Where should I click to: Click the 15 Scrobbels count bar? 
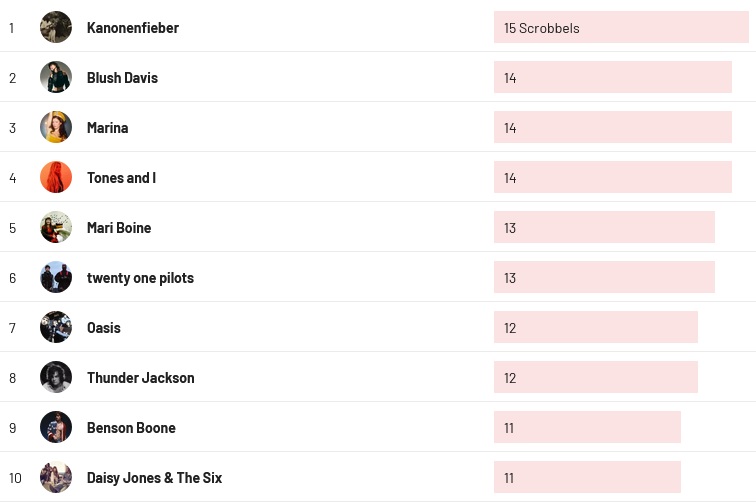click(x=621, y=27)
